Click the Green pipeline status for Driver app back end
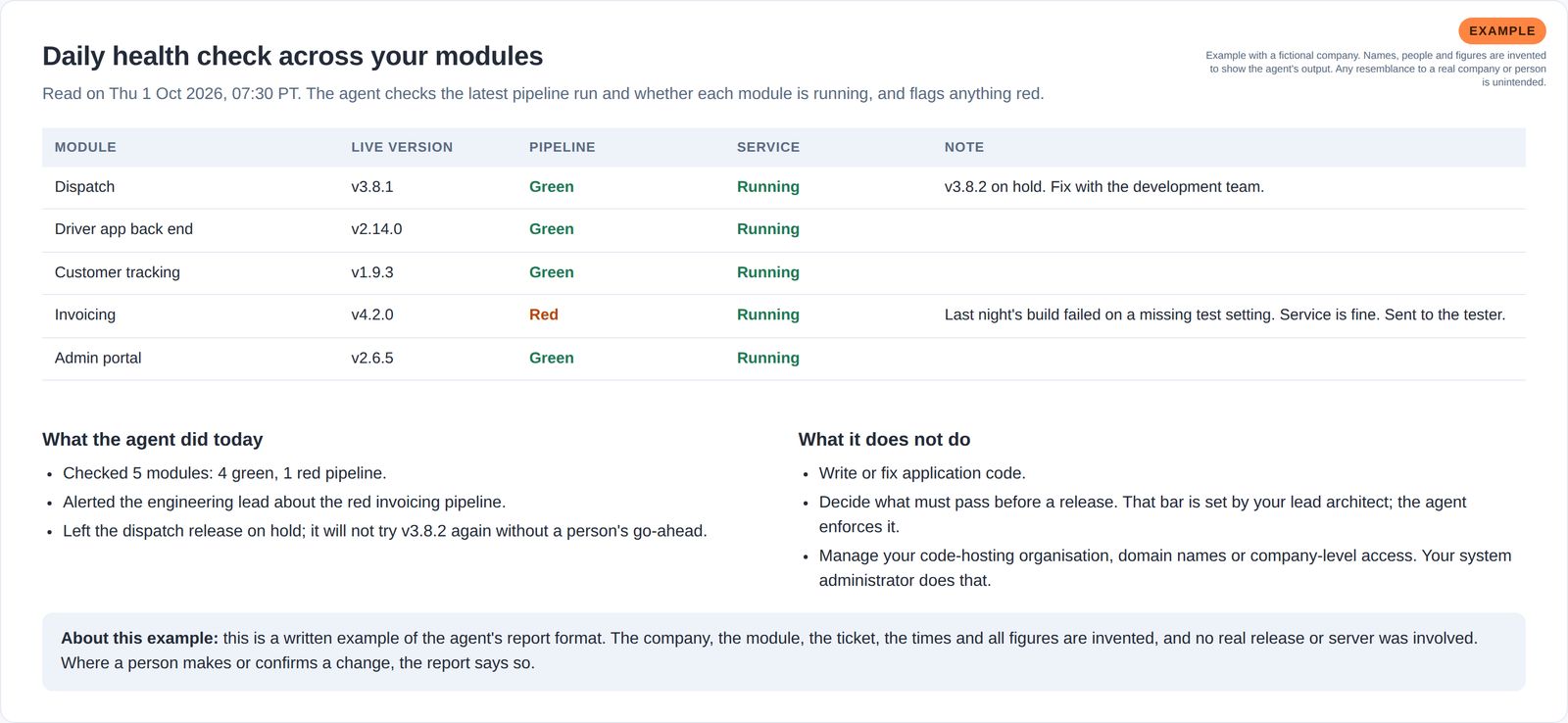This screenshot has height=723, width=1568. coord(552,229)
